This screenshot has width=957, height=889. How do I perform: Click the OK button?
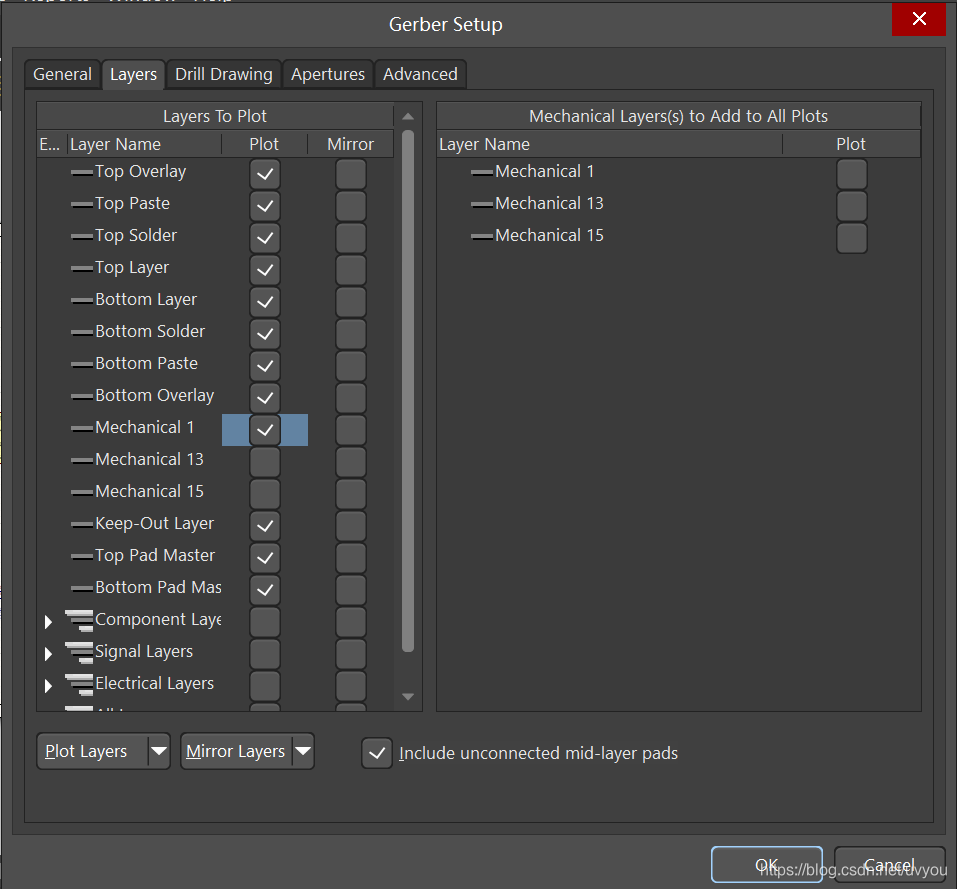(x=766, y=865)
